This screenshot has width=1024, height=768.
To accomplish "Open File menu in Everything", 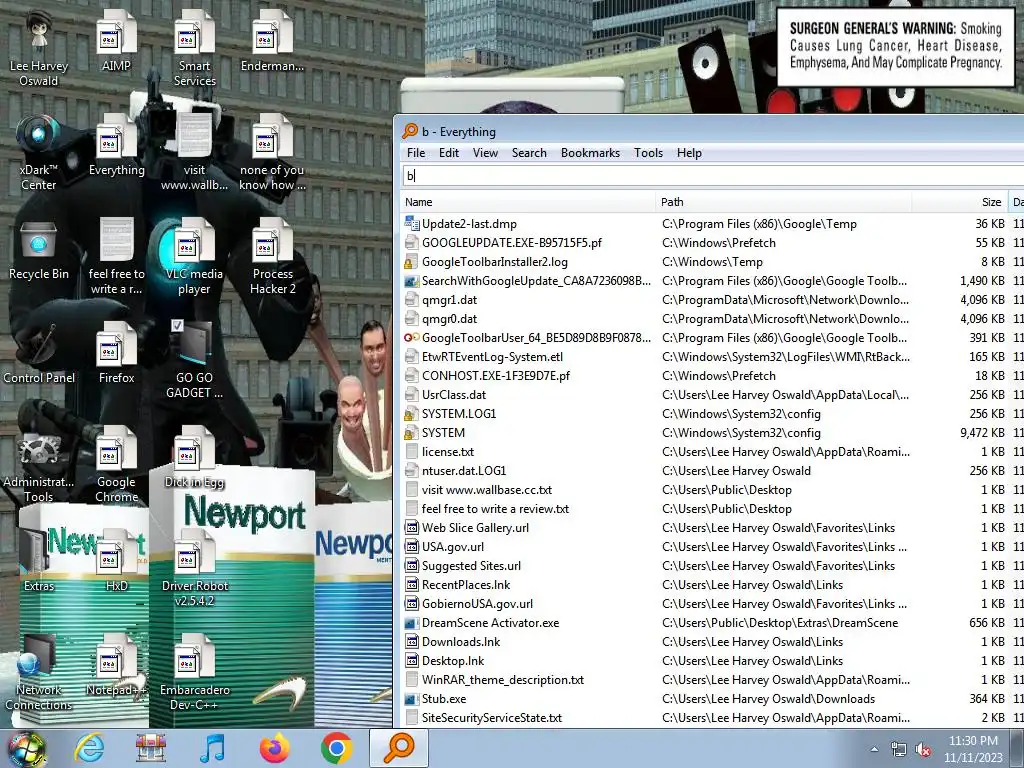I will [x=416, y=153].
